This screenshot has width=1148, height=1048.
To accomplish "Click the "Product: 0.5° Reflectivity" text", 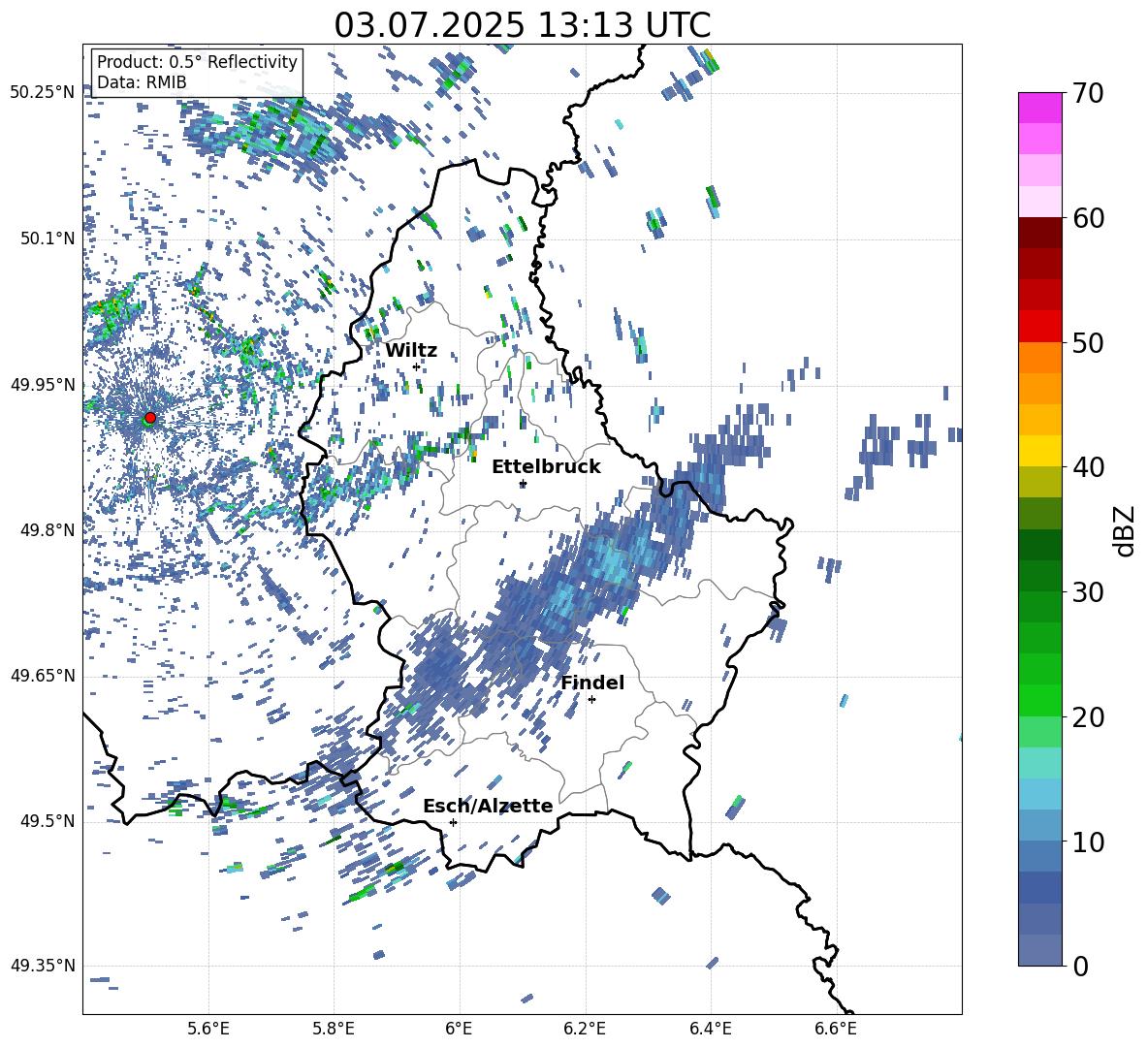I will tap(197, 61).
